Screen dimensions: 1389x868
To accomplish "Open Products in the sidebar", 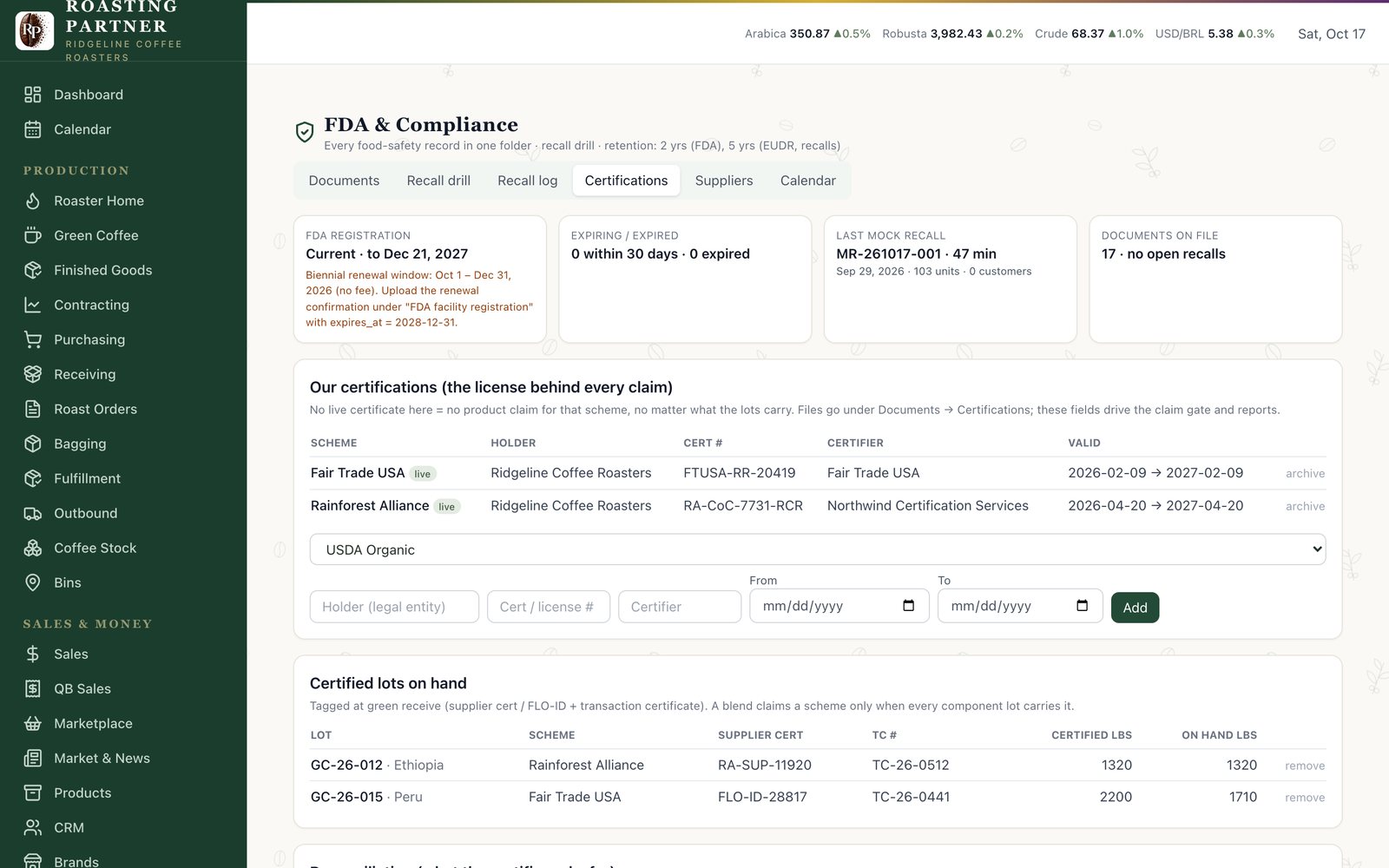I will (82, 792).
